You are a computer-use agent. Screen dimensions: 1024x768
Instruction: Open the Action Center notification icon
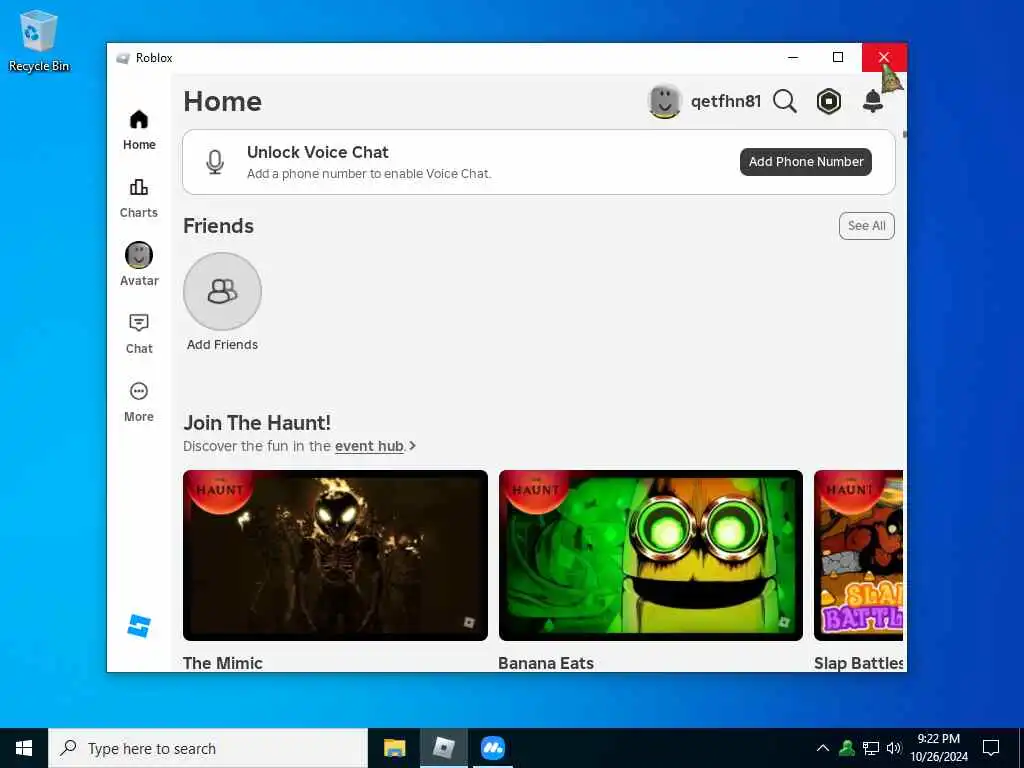click(991, 748)
